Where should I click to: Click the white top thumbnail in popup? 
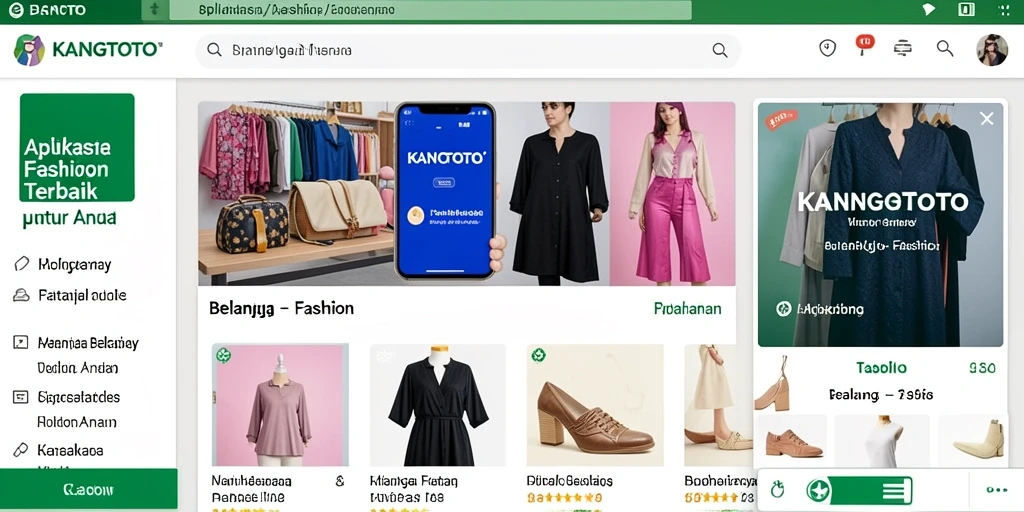tap(883, 441)
